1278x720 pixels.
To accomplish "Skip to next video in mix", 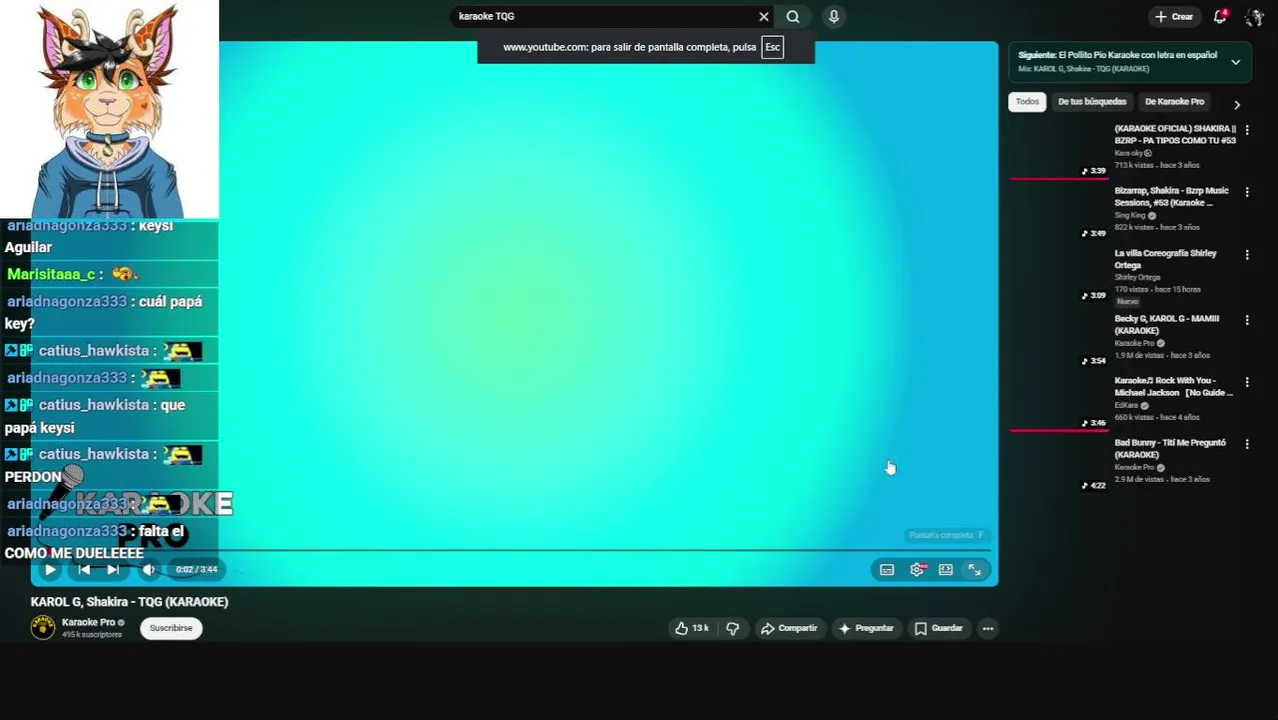I will pos(113,570).
